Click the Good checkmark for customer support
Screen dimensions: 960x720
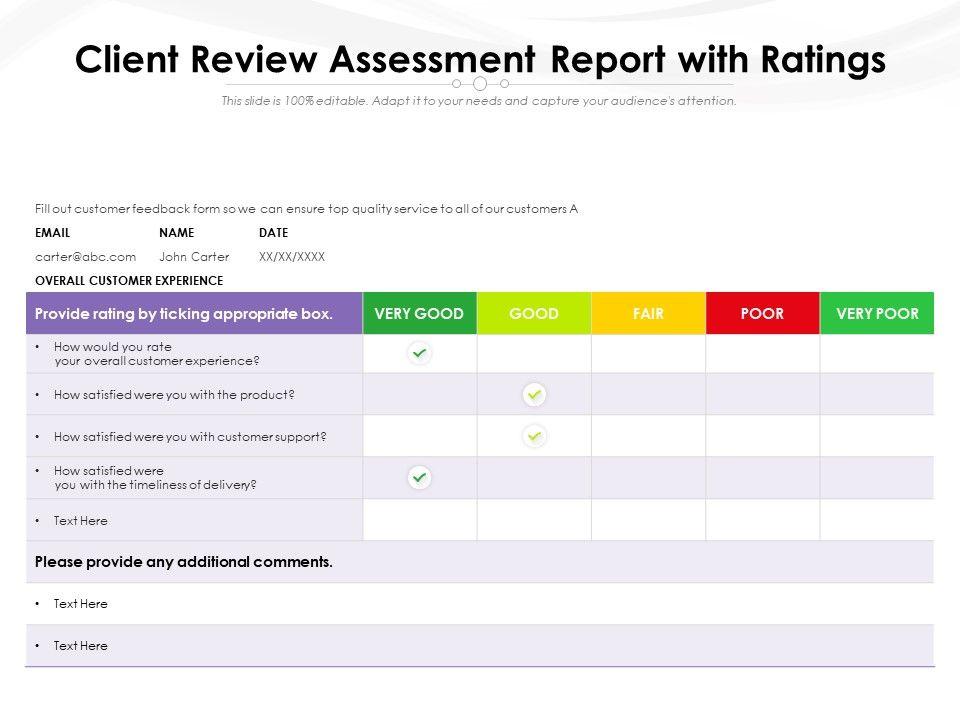535,436
